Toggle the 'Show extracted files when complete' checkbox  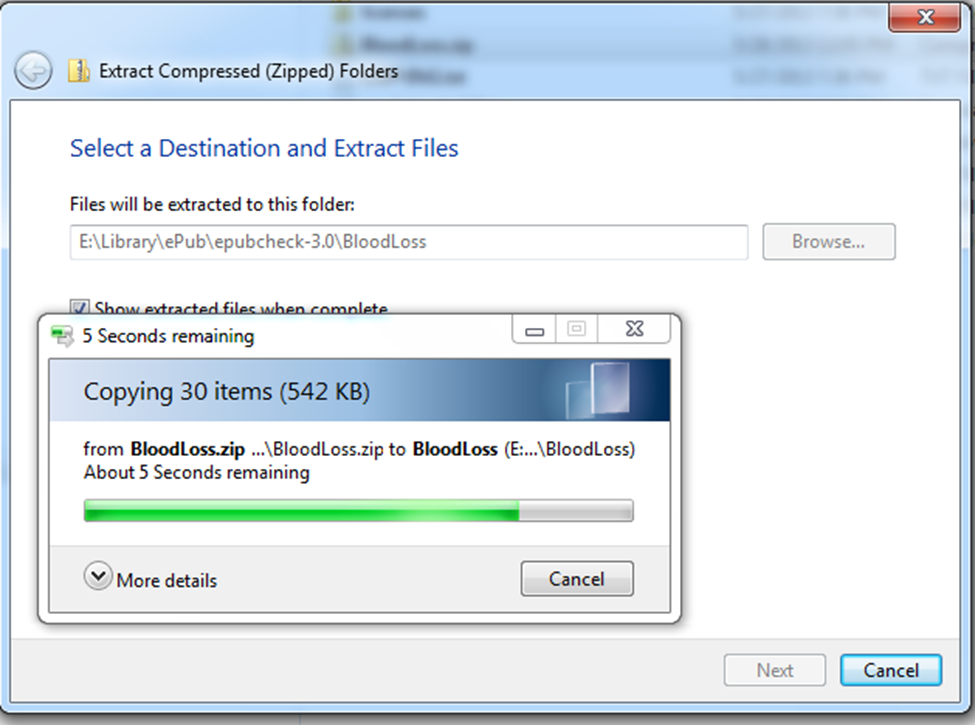click(79, 307)
